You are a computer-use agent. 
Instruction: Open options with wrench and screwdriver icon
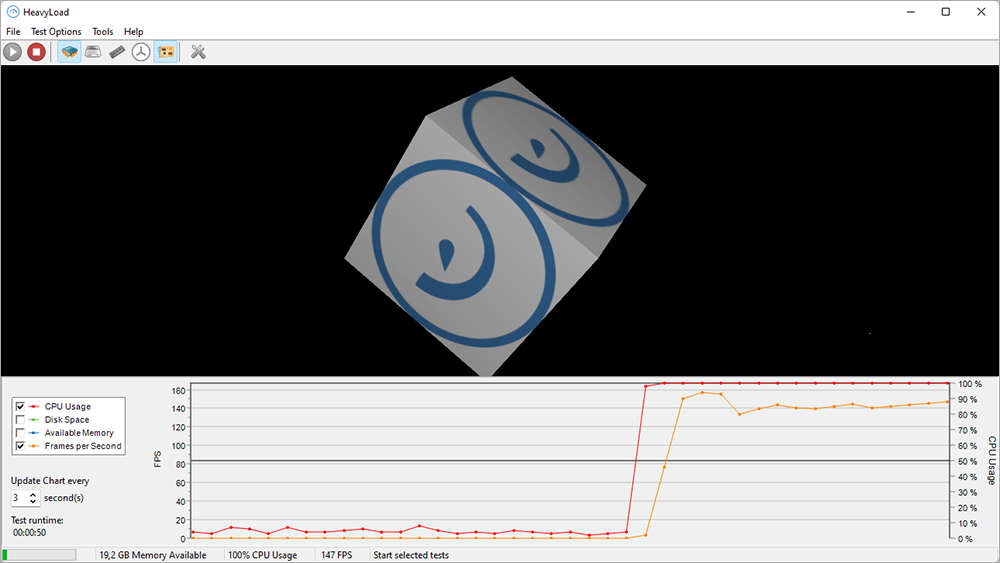tap(198, 52)
